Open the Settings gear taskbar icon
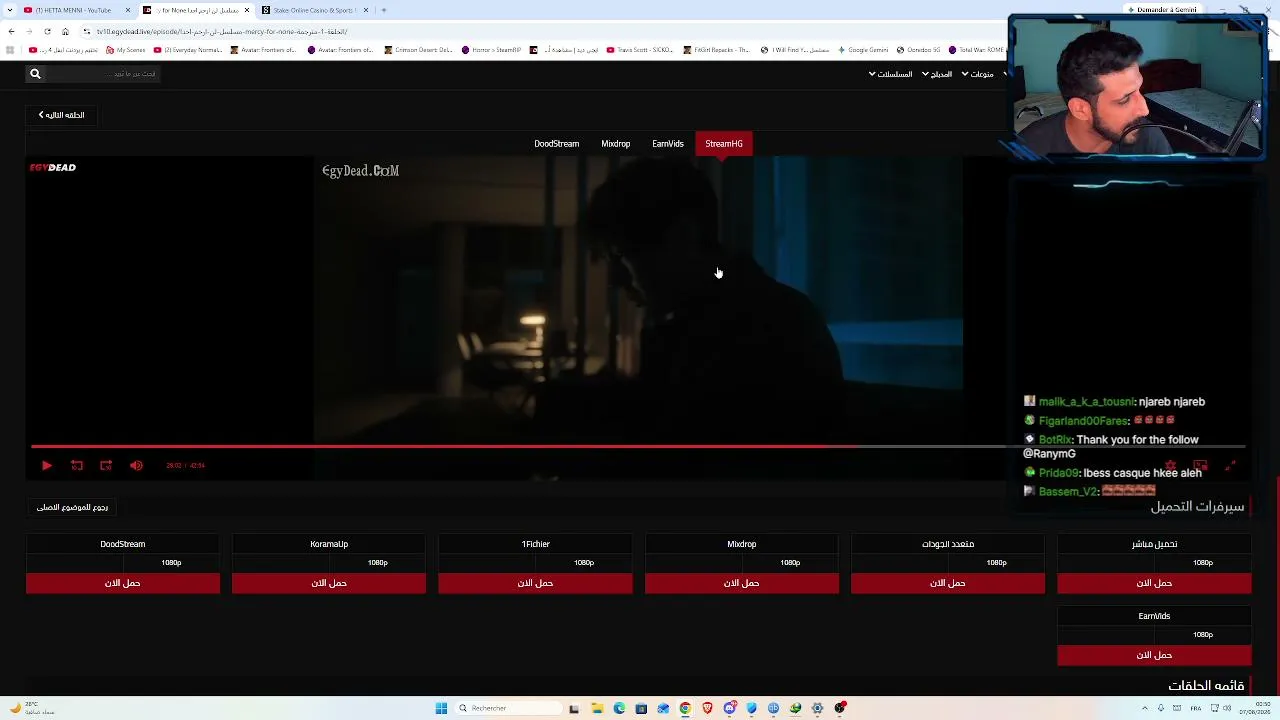Image resolution: width=1280 pixels, height=720 pixels. pyautogui.click(x=818, y=708)
